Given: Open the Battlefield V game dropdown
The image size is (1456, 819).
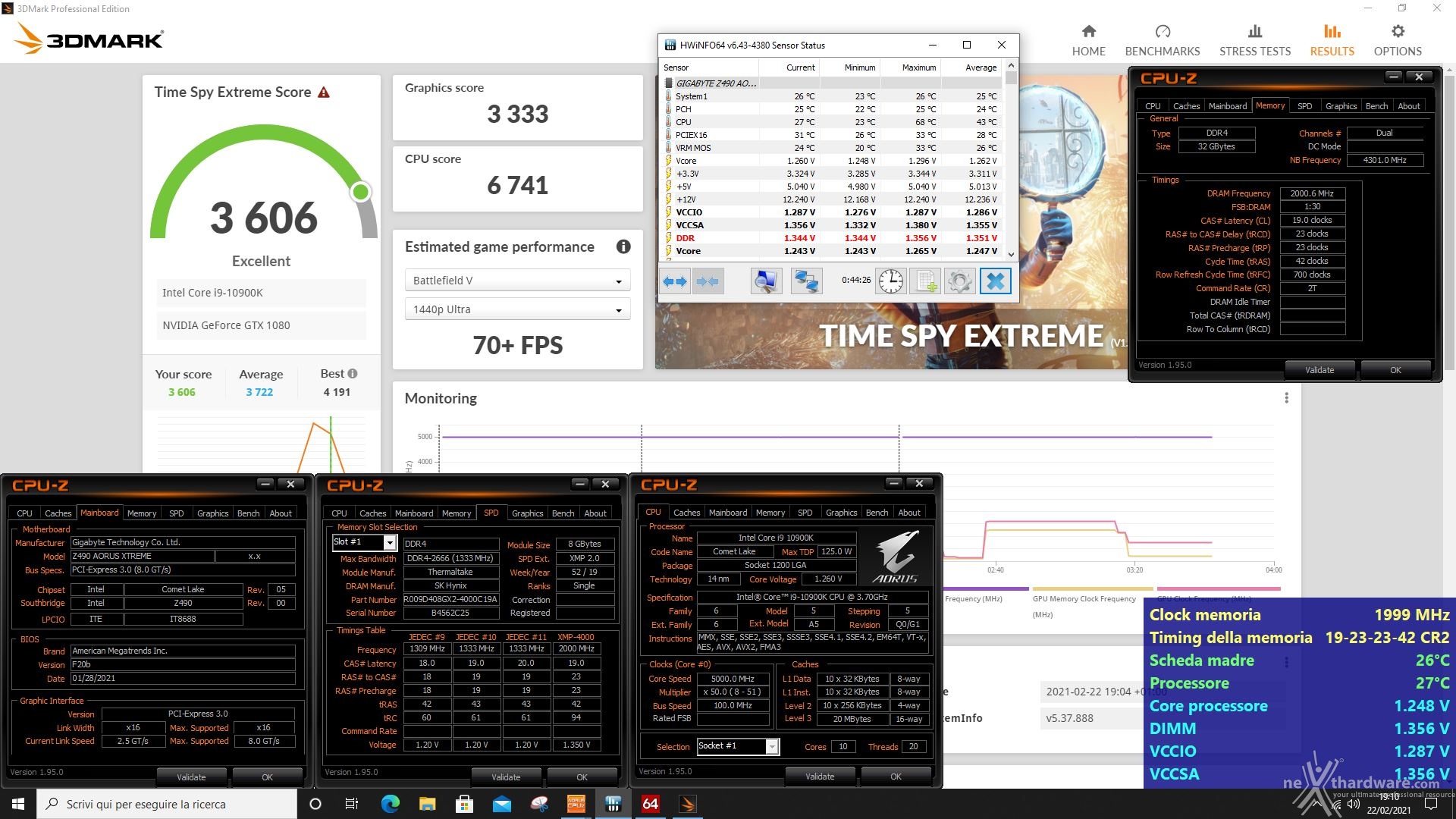Looking at the screenshot, I should [x=517, y=281].
